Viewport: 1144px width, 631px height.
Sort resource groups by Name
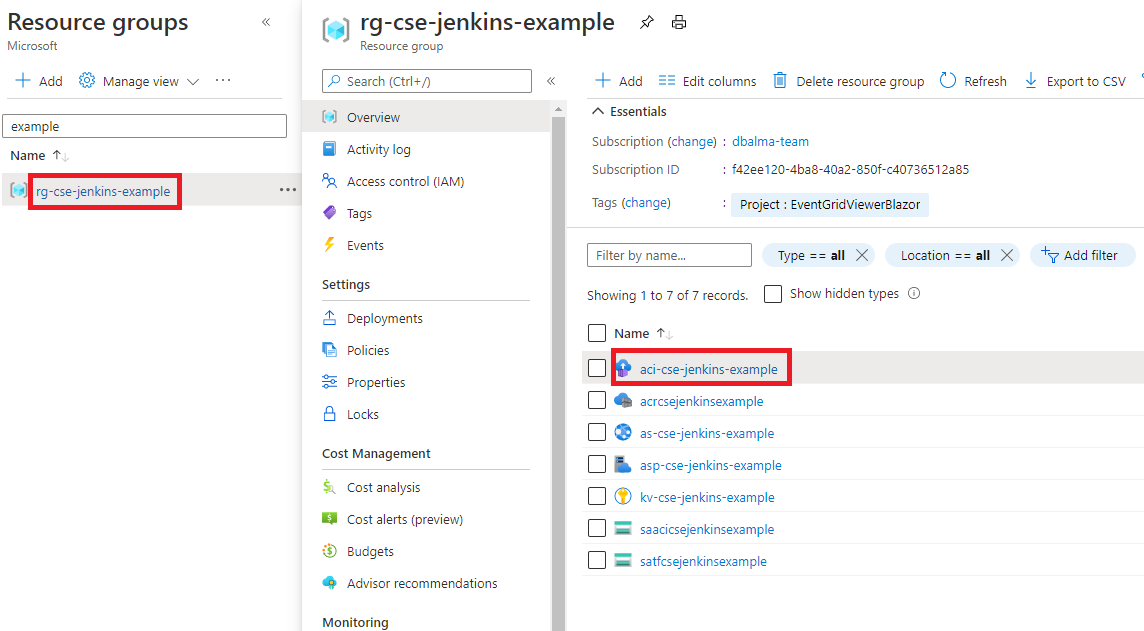tap(39, 155)
